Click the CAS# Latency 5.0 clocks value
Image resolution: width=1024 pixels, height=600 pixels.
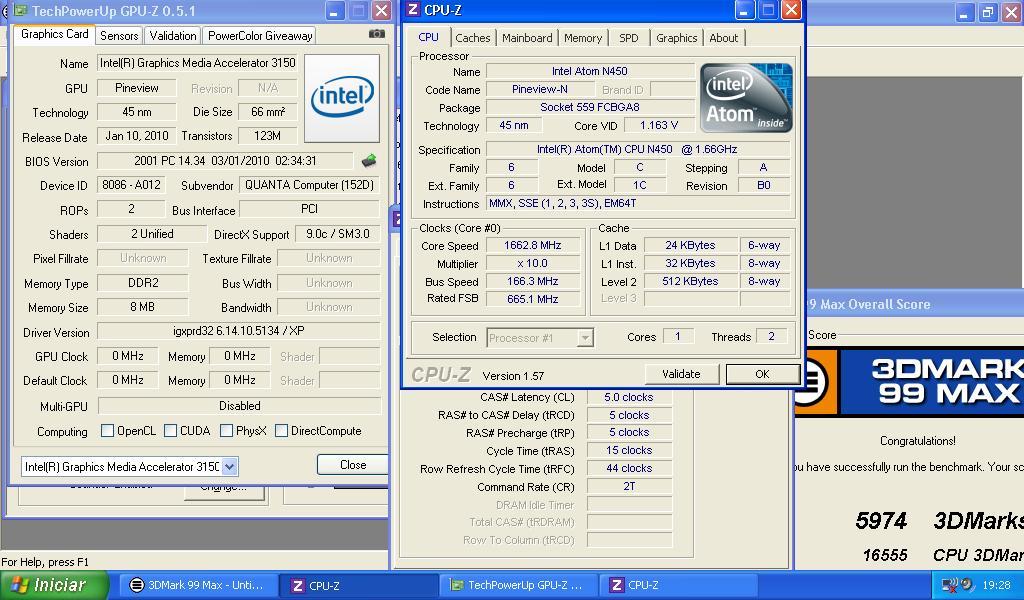pos(629,397)
